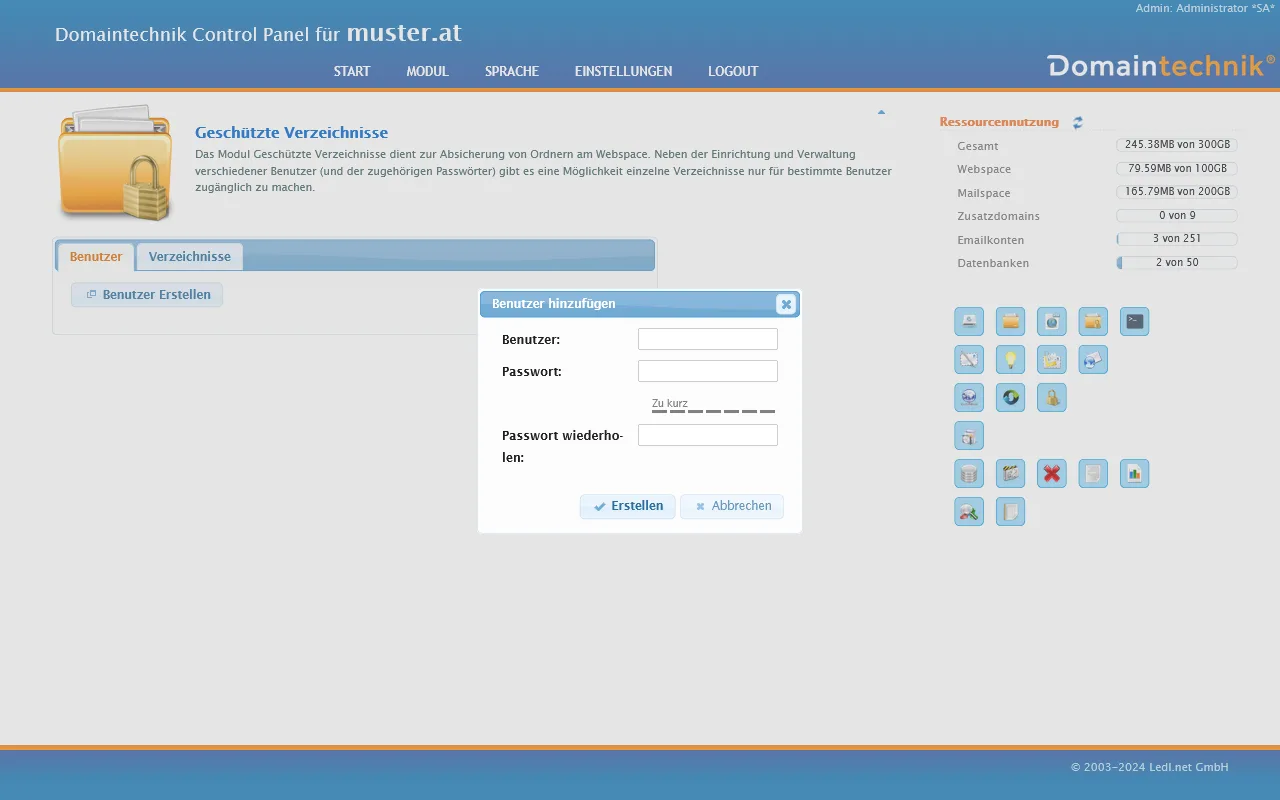Open the database cylinder module icon
The image size is (1280, 800).
(969, 474)
